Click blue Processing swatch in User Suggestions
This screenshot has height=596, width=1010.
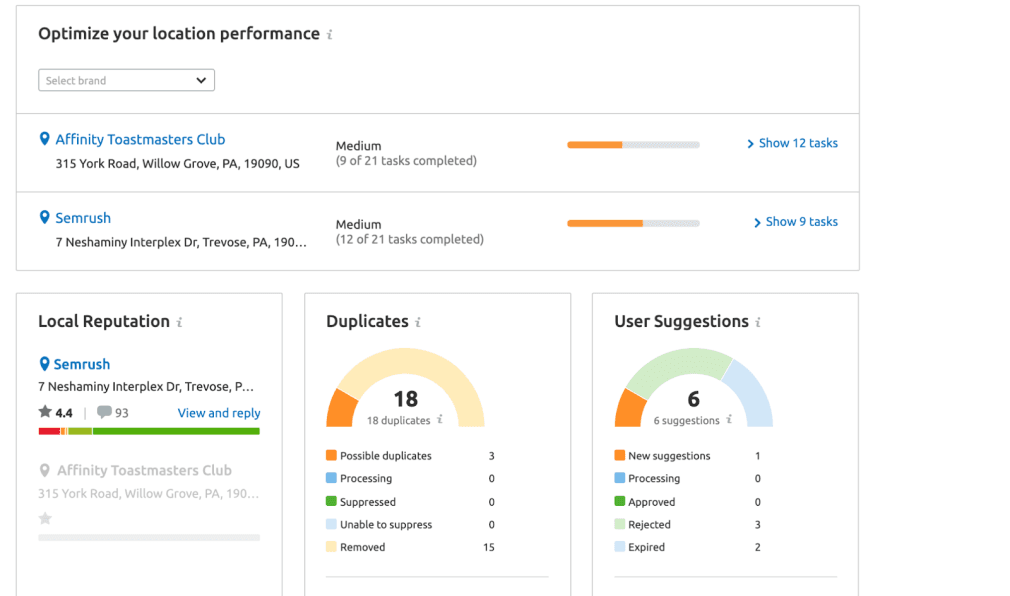coord(620,478)
